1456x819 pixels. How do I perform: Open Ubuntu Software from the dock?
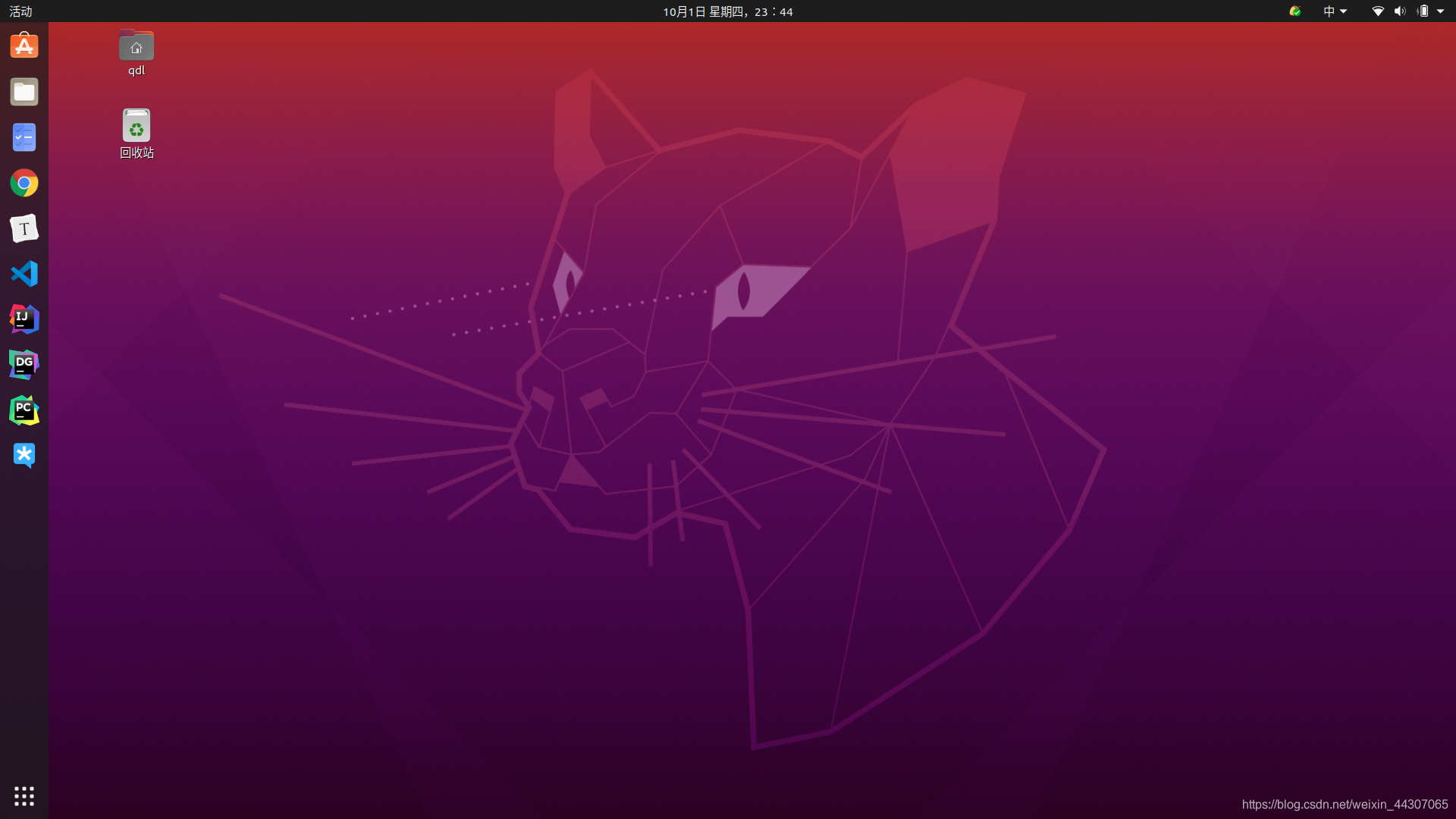tap(24, 46)
